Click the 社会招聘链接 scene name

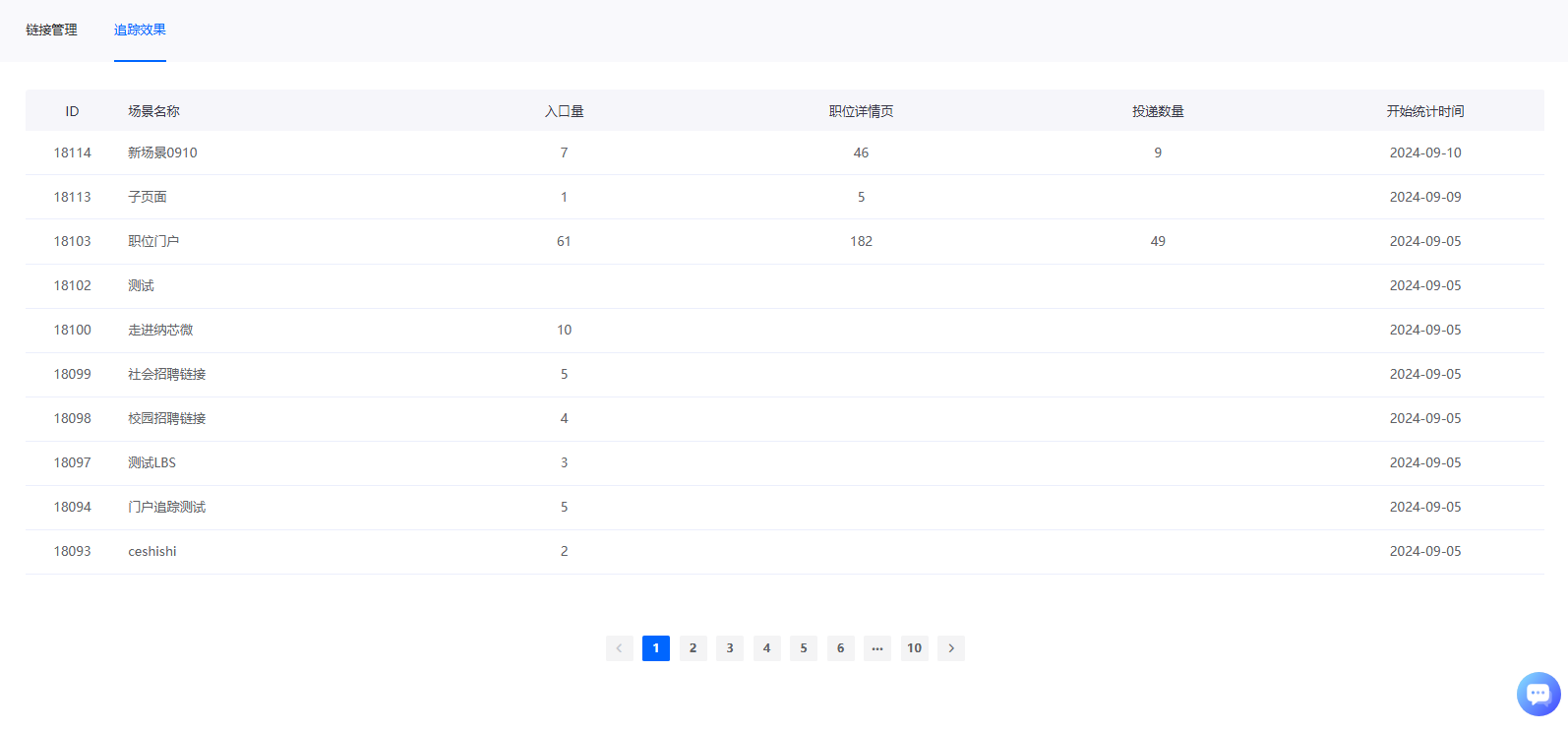pyautogui.click(x=167, y=374)
